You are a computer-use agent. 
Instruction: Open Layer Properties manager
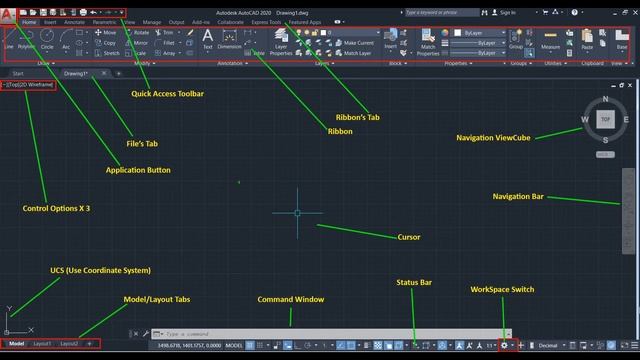281,42
